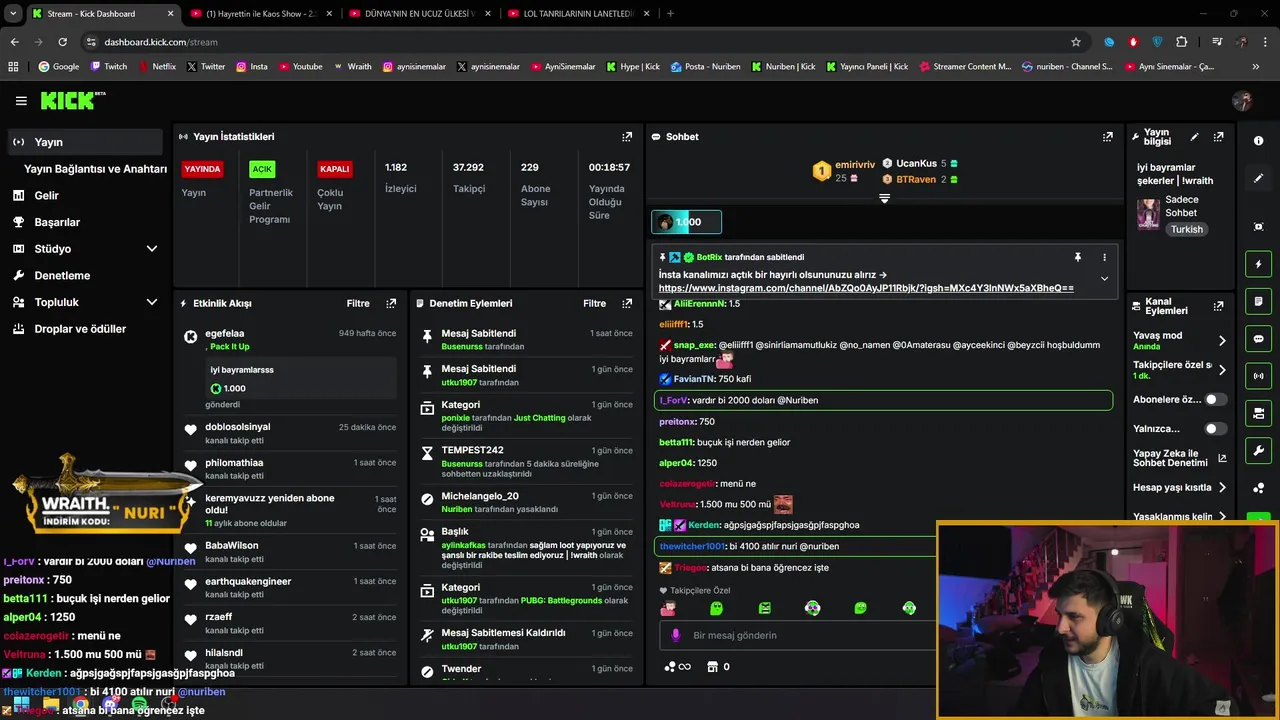Toggle the Yalnızca... switch

[1215, 429]
